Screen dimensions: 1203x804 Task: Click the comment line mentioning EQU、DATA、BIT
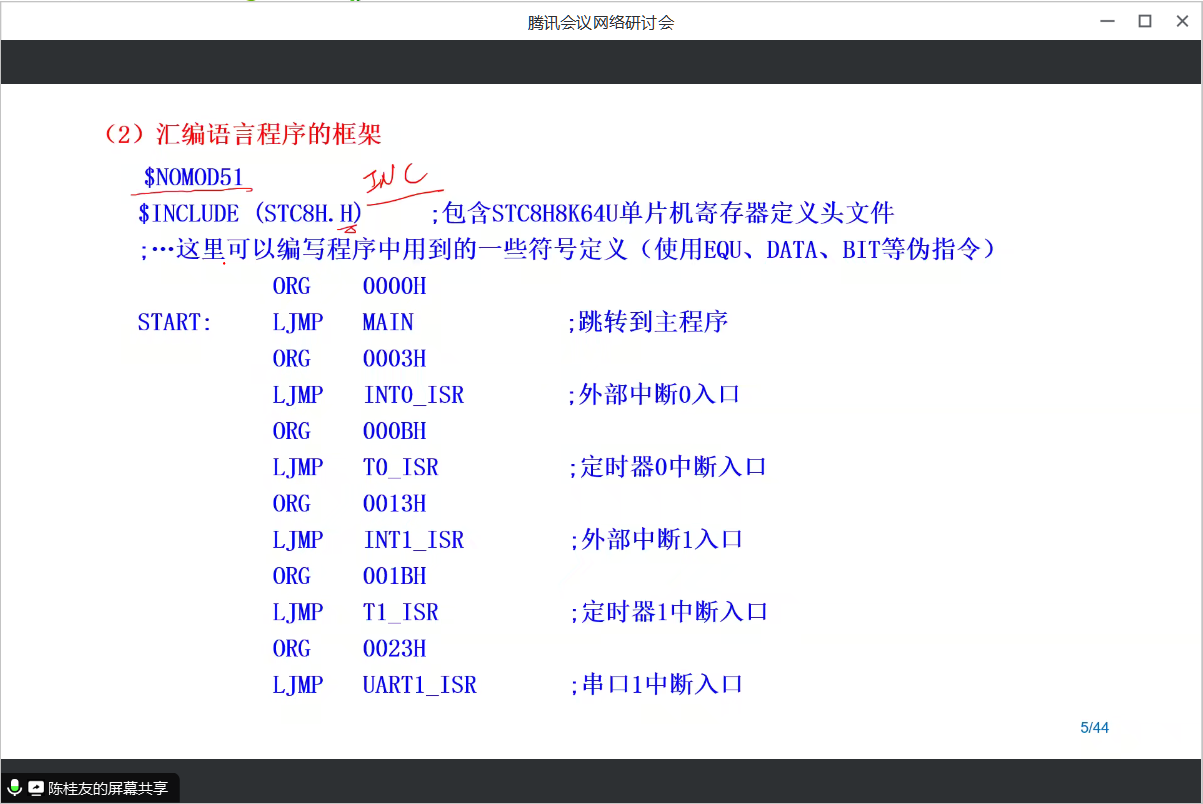point(568,250)
